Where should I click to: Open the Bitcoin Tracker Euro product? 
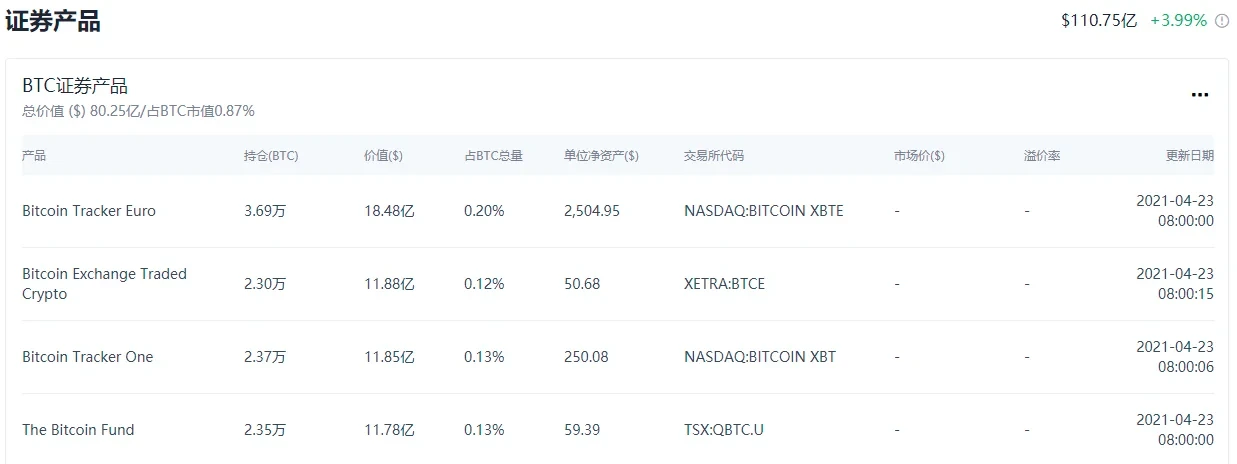(x=89, y=211)
